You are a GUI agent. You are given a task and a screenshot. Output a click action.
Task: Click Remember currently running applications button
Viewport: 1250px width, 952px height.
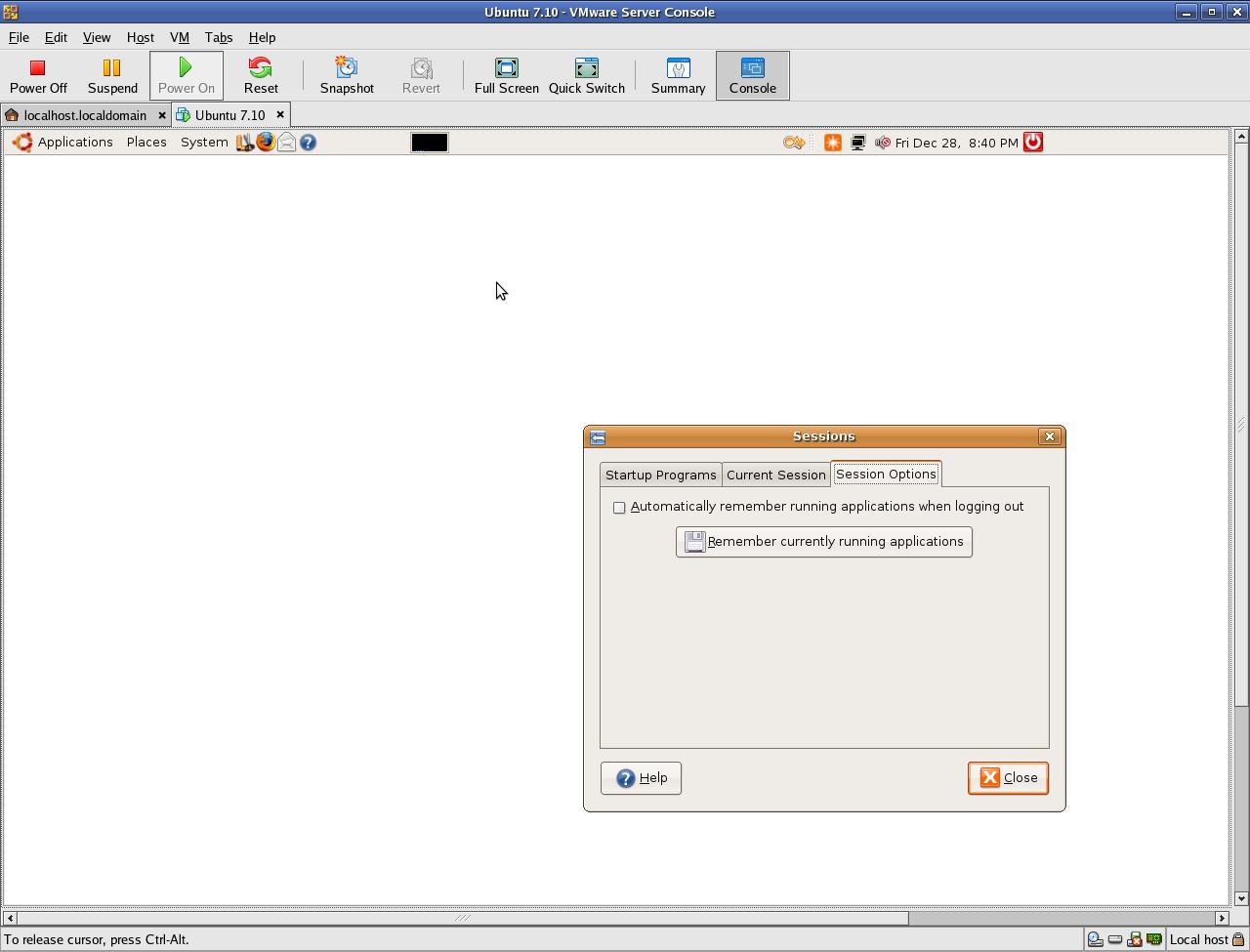pyautogui.click(x=823, y=542)
